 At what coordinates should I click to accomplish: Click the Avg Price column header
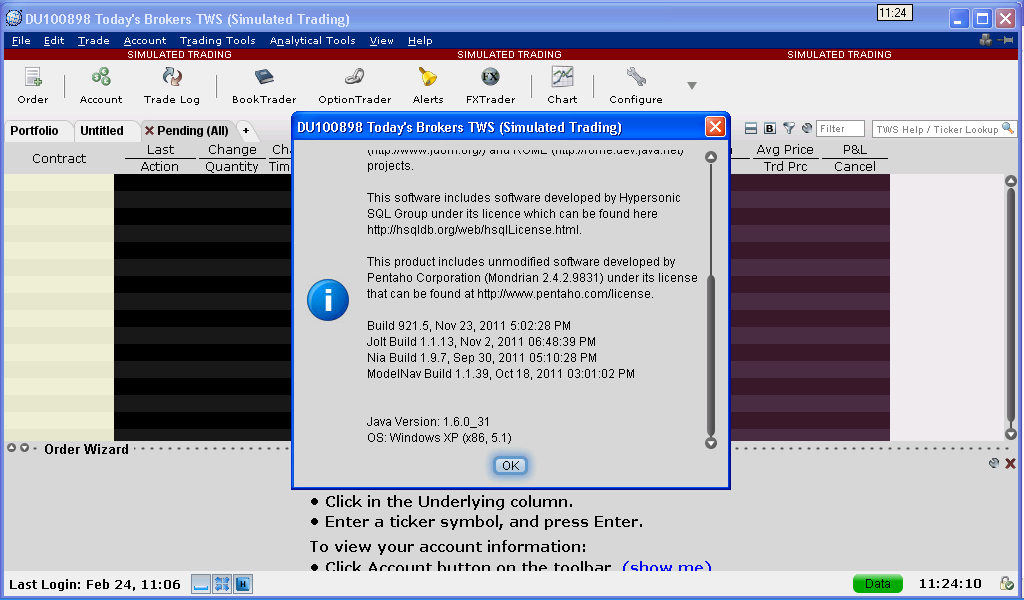click(785, 150)
